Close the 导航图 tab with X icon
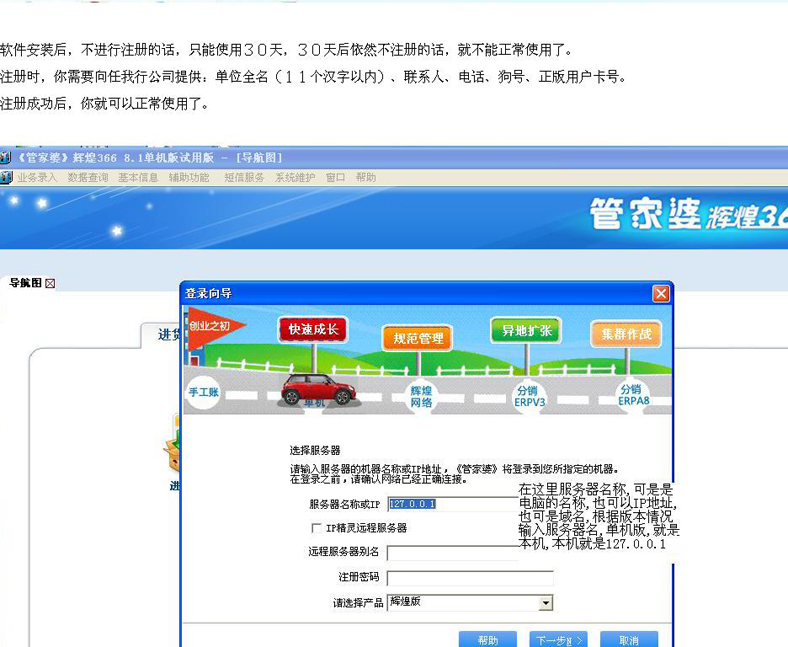Image resolution: width=788 pixels, height=647 pixels. 50,284
